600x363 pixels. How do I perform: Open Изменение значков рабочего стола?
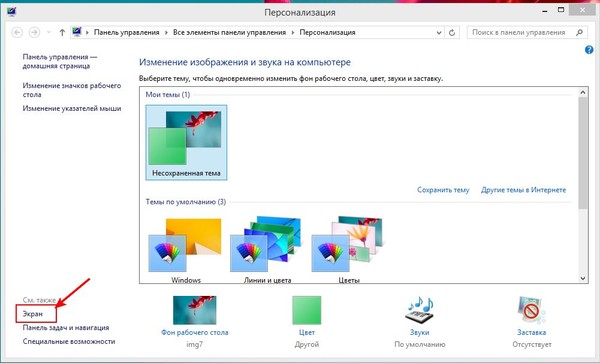coord(72,90)
